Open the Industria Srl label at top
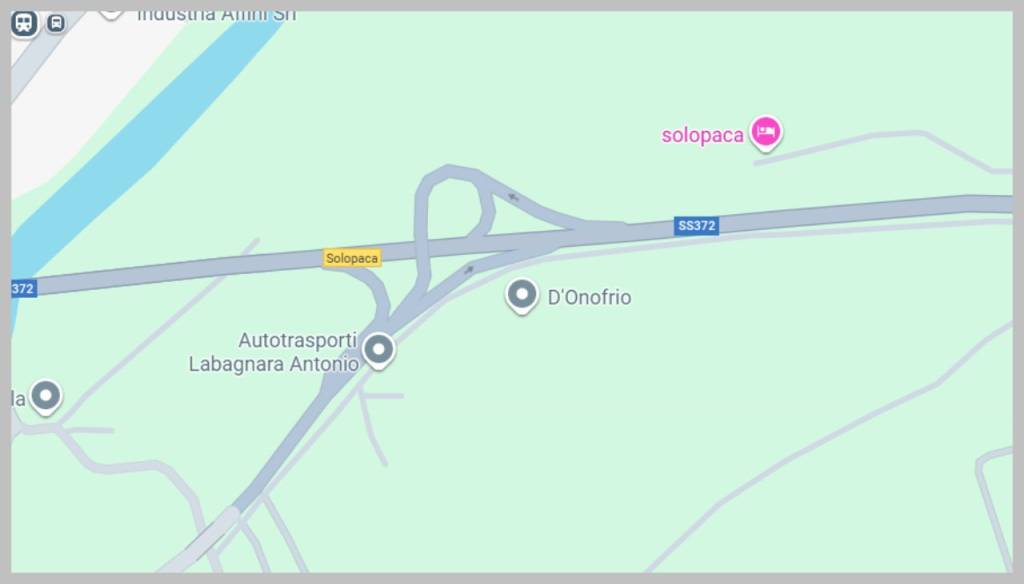This screenshot has height=584, width=1024. pyautogui.click(x=216, y=16)
